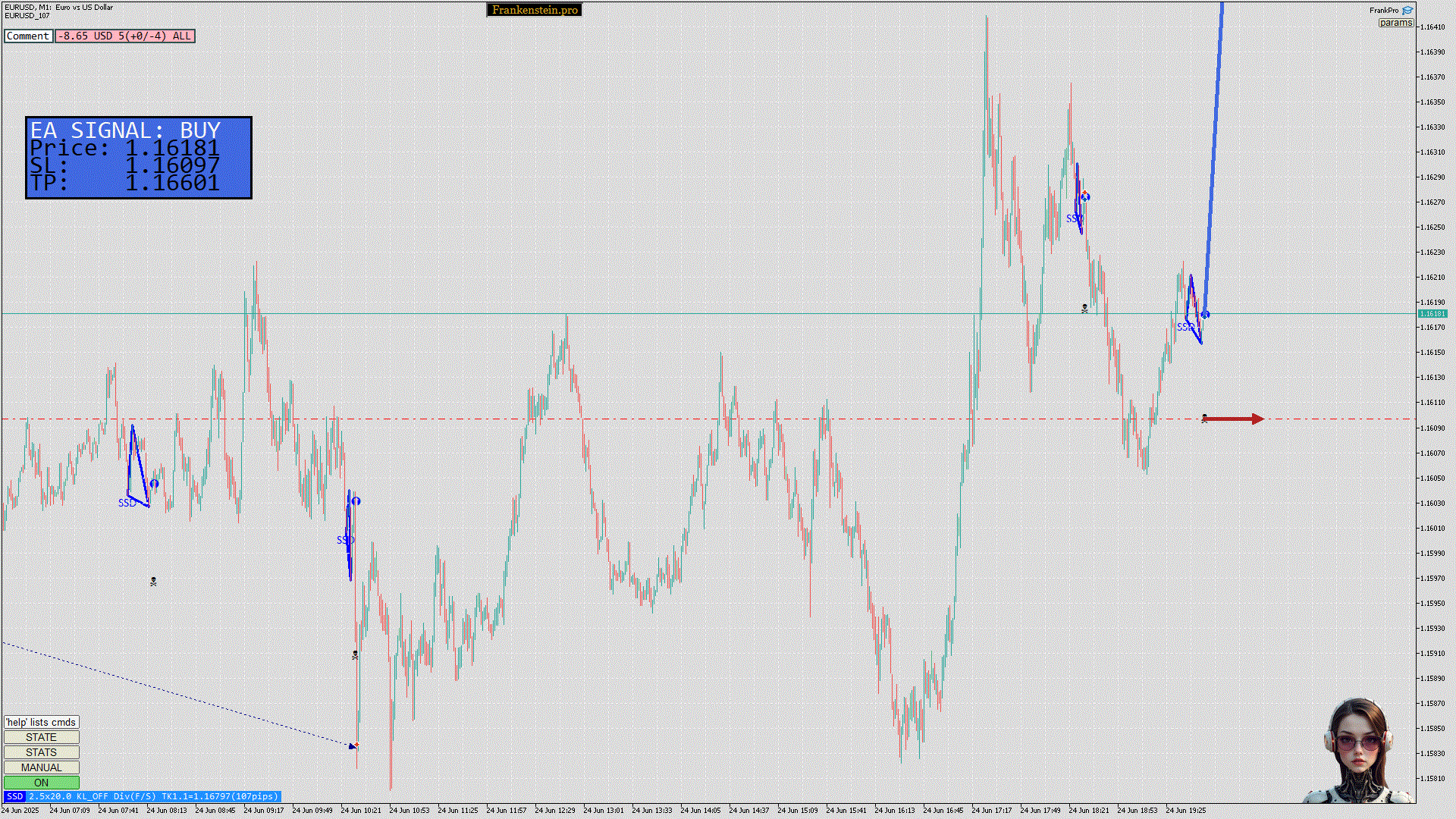This screenshot has width=1456, height=819.
Task: Toggle the green ON button
Action: (x=41, y=783)
